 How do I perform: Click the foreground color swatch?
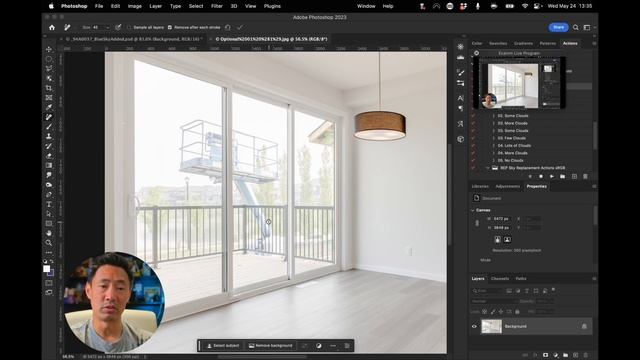pyautogui.click(x=47, y=269)
